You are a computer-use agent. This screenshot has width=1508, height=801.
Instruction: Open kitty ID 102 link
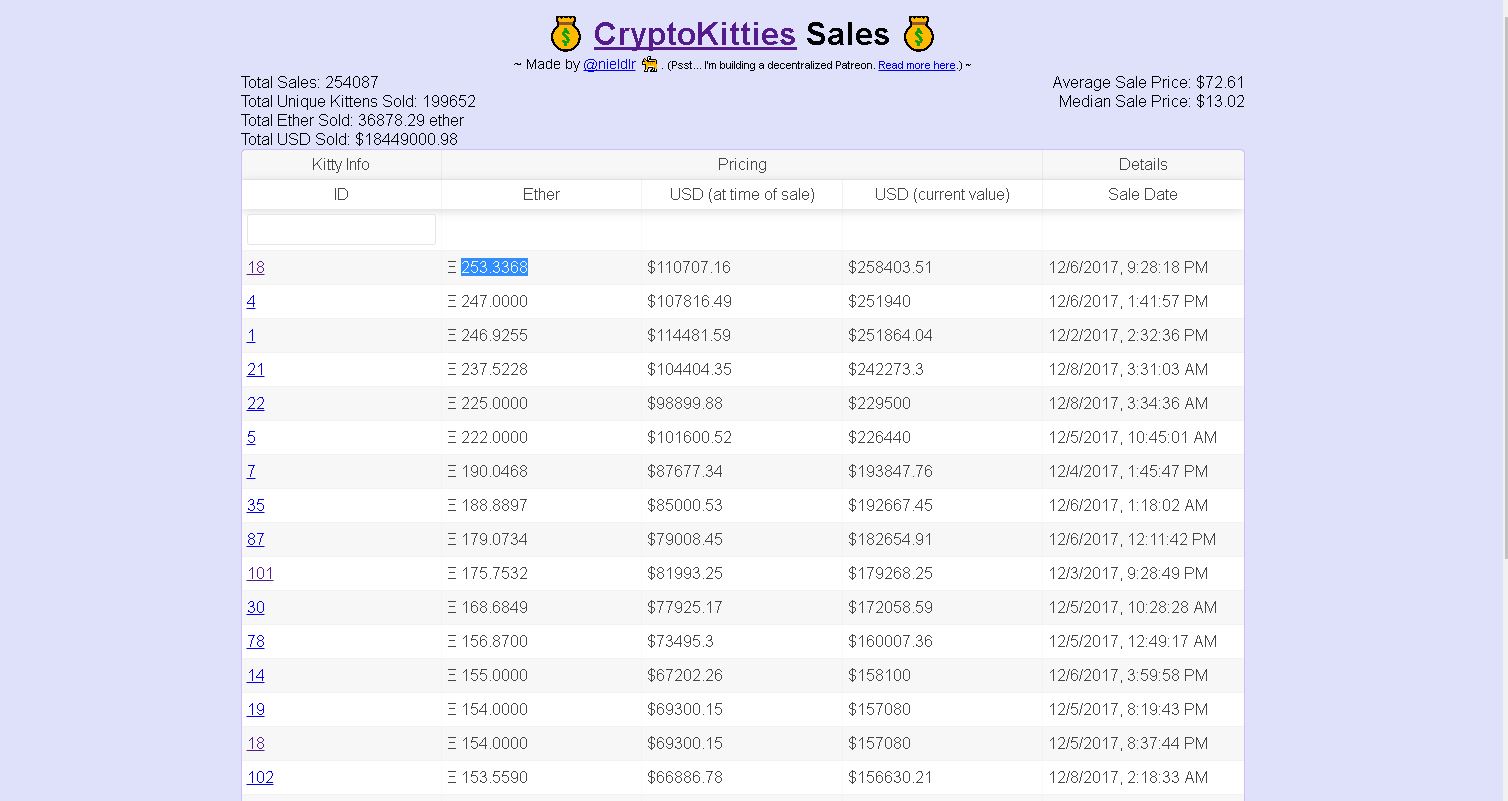[260, 777]
